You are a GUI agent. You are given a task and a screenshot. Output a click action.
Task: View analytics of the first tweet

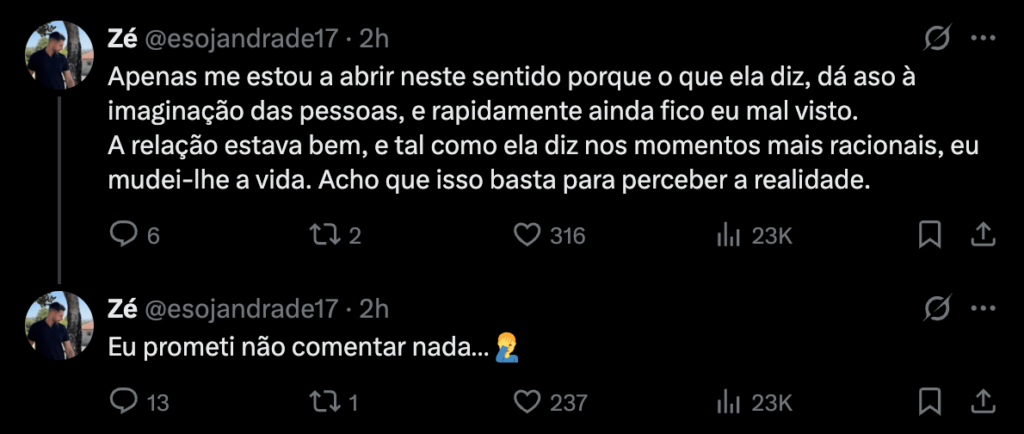(727, 235)
